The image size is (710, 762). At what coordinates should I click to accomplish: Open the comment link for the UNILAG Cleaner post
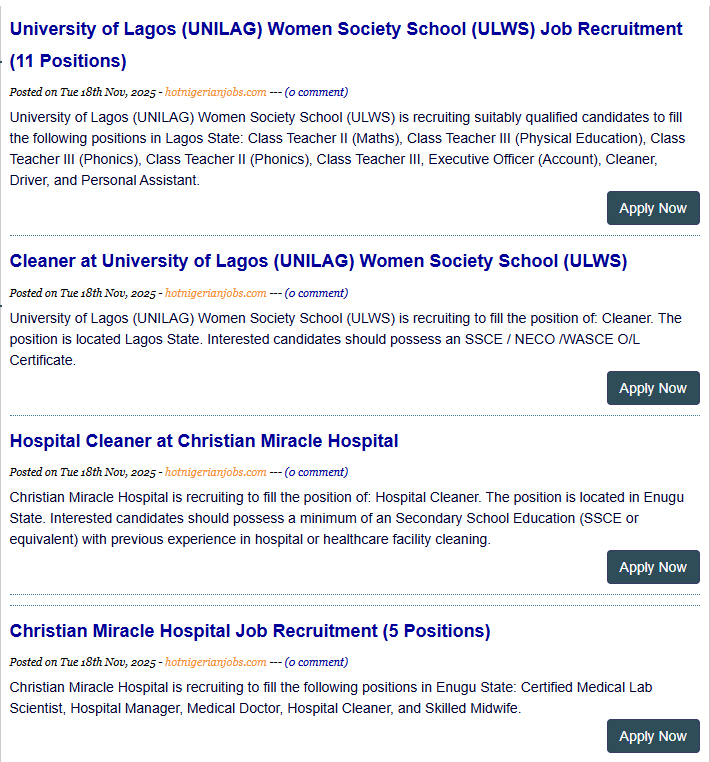click(316, 293)
